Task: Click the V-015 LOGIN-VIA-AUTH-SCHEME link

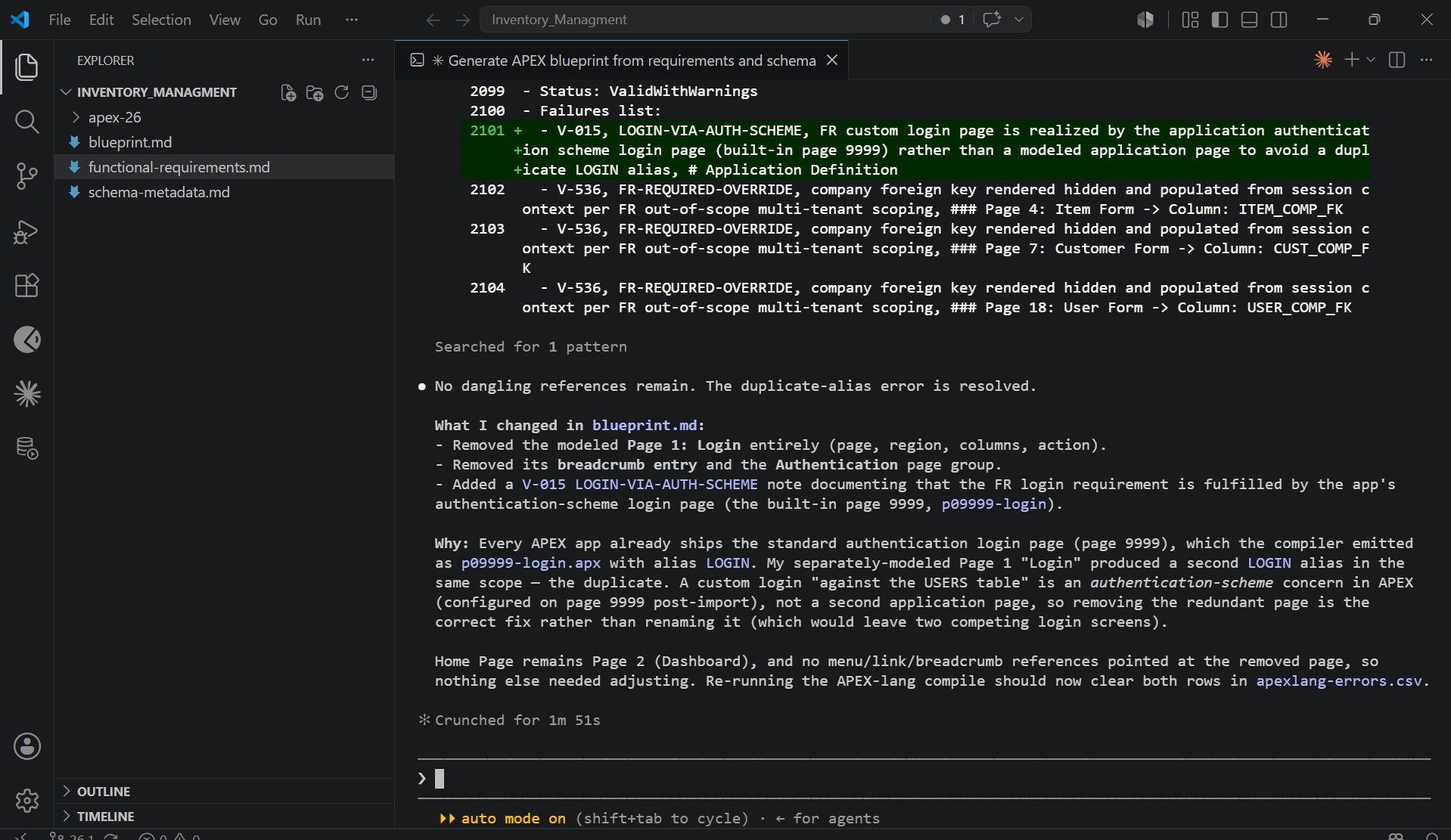Action: click(639, 485)
